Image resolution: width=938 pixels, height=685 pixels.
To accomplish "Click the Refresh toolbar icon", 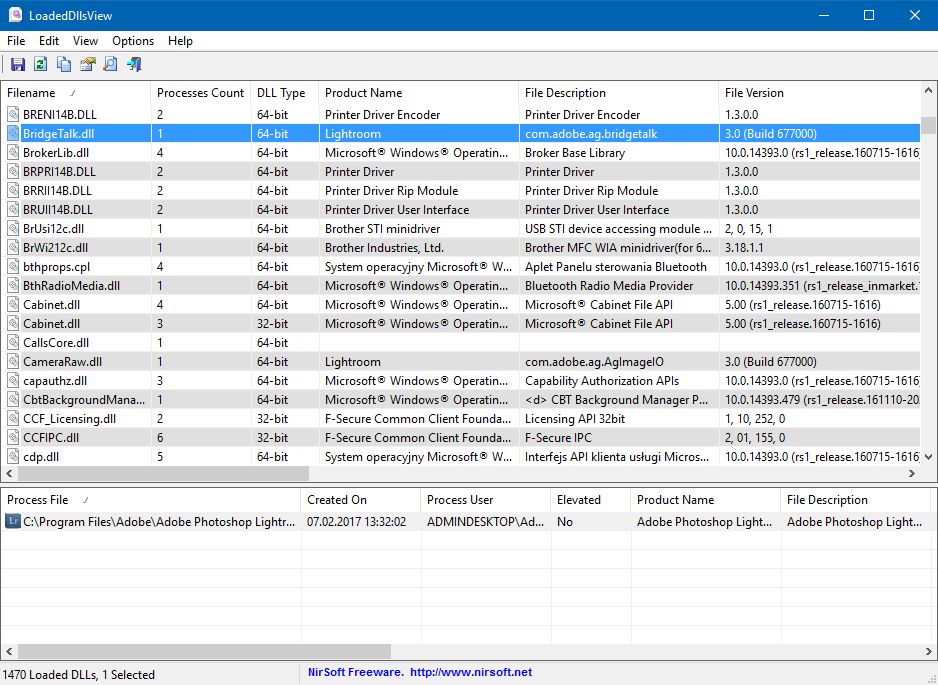I will pyautogui.click(x=41, y=65).
